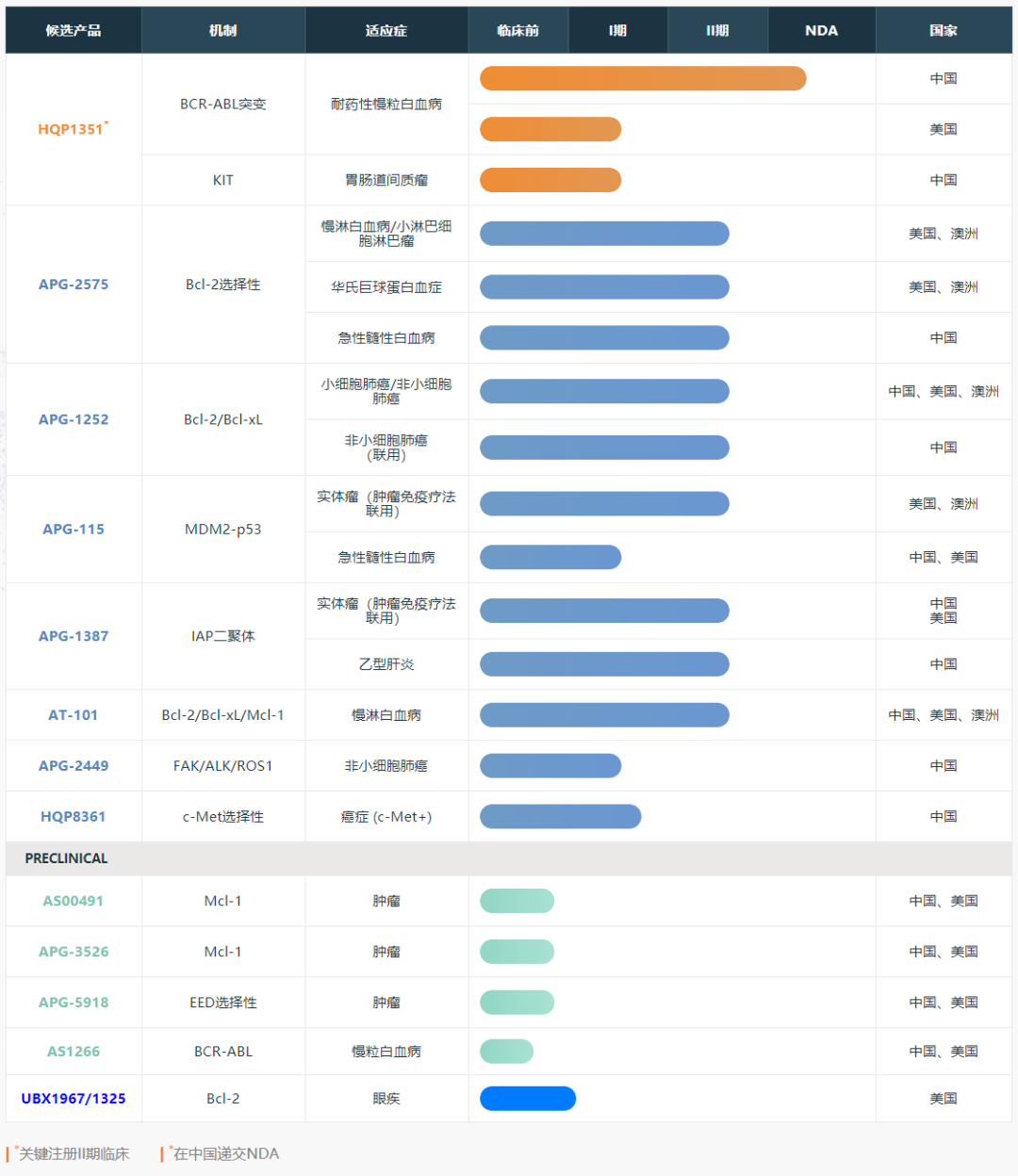This screenshot has height=1176, width=1018.
Task: Select the NDA stage header
Action: (x=821, y=30)
